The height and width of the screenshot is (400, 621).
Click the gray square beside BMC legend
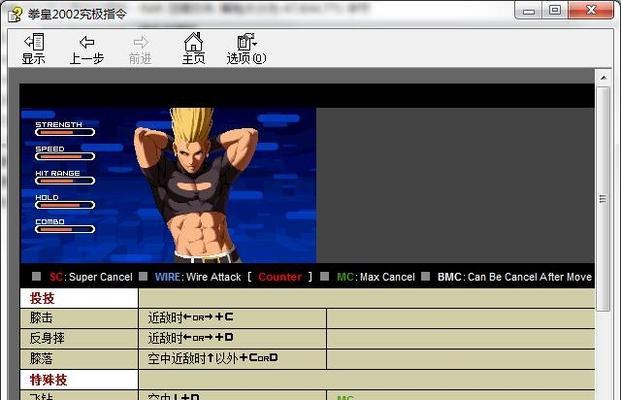[x=425, y=276]
